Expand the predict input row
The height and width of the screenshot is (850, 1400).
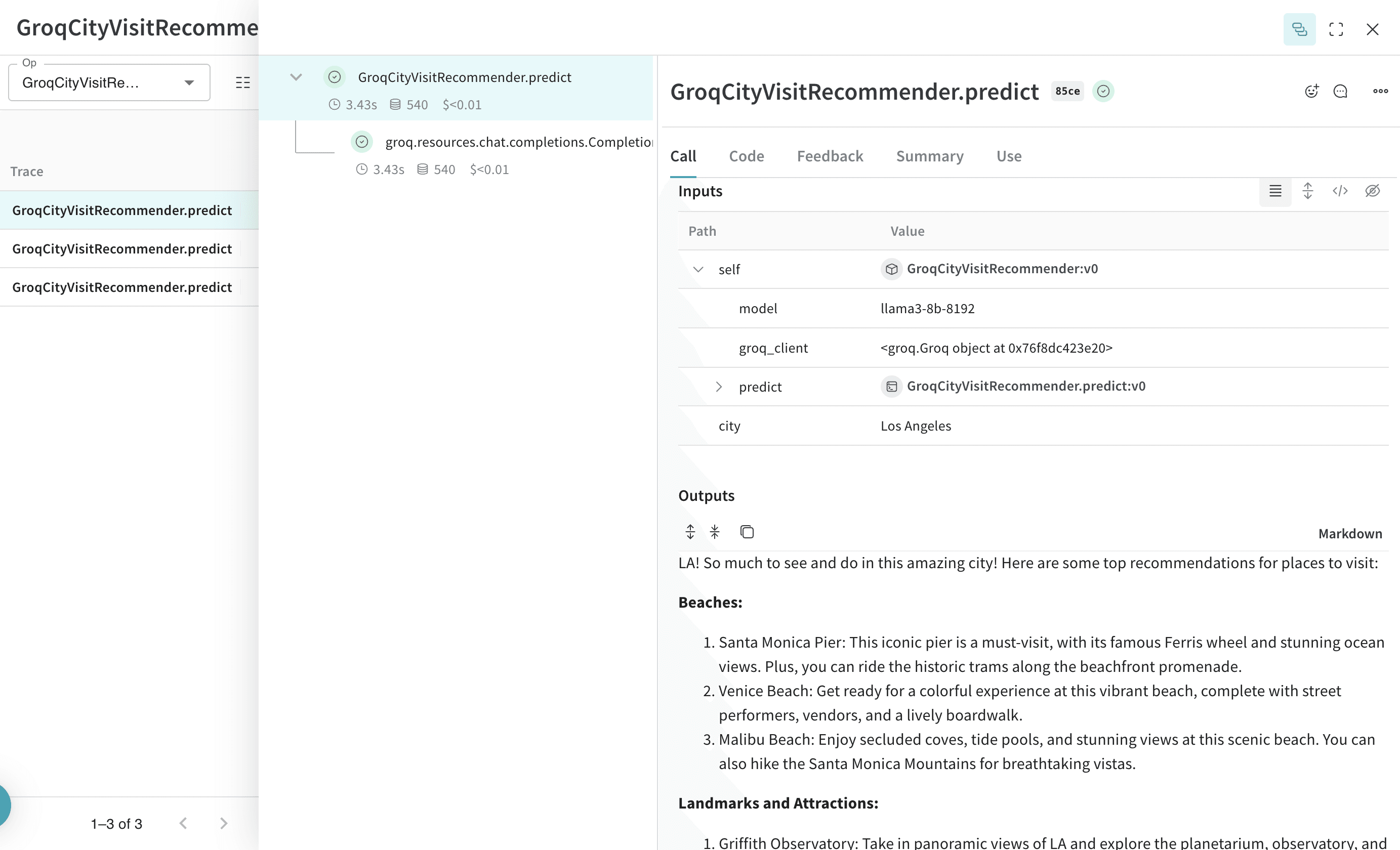[x=719, y=387]
